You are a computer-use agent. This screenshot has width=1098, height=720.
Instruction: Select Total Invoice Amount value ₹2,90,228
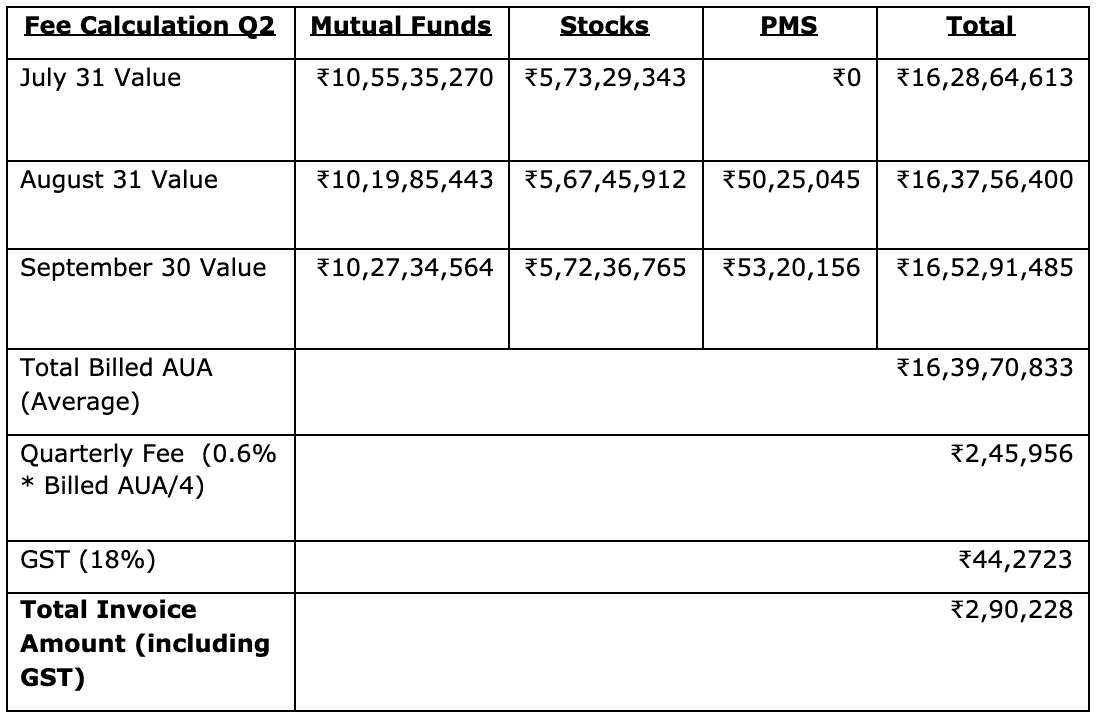(x=1010, y=610)
